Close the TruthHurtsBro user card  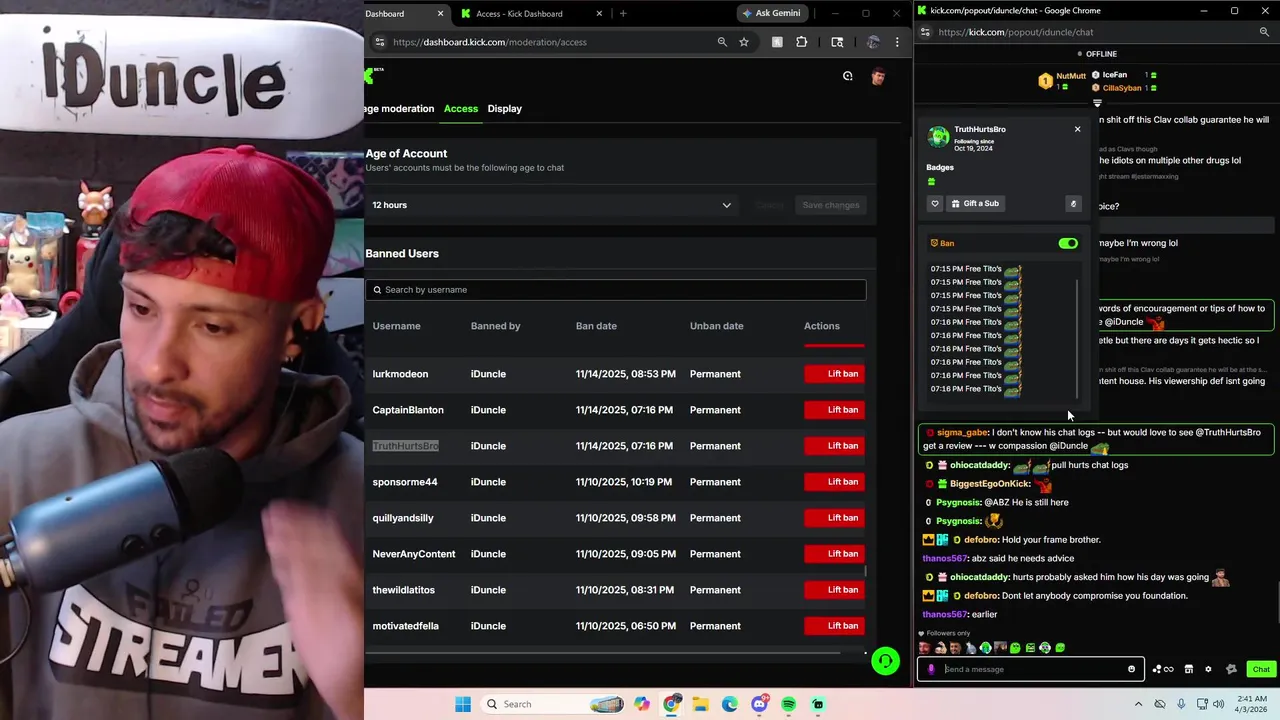click(1077, 129)
